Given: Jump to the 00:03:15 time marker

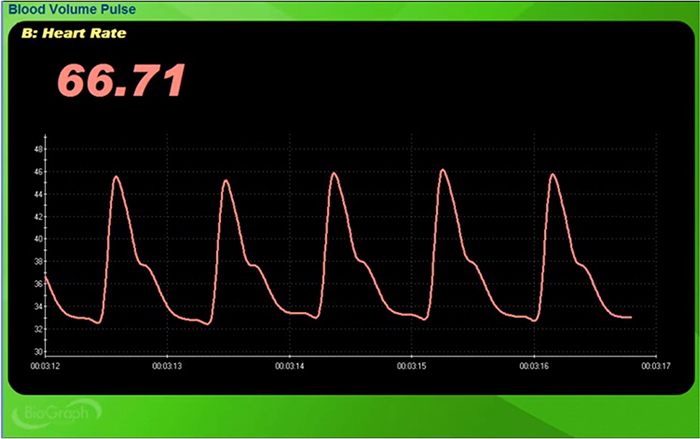Looking at the screenshot, I should [410, 367].
